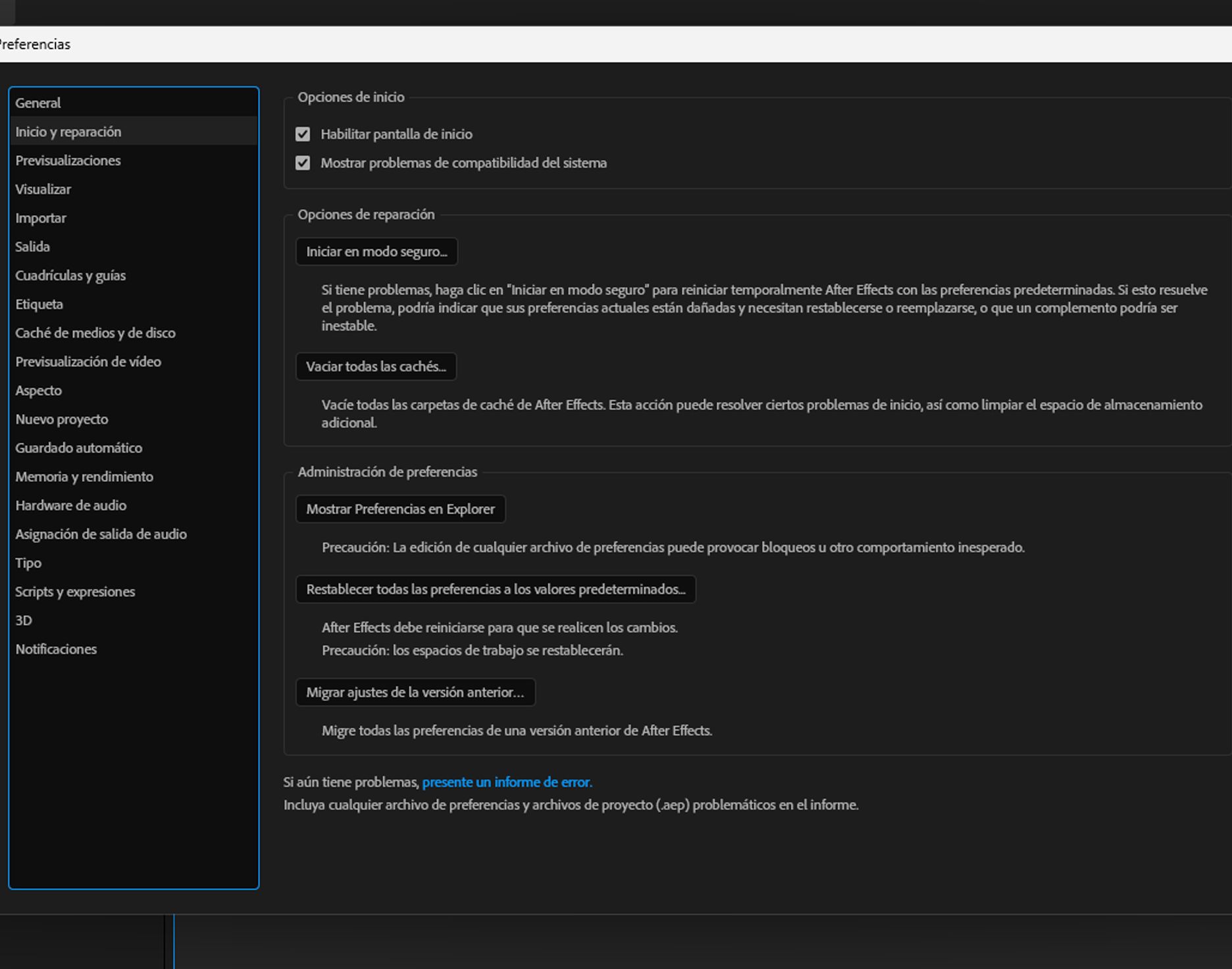This screenshot has width=1232, height=969.
Task: Open Memoria y rendimiento preferences
Action: coord(134,477)
